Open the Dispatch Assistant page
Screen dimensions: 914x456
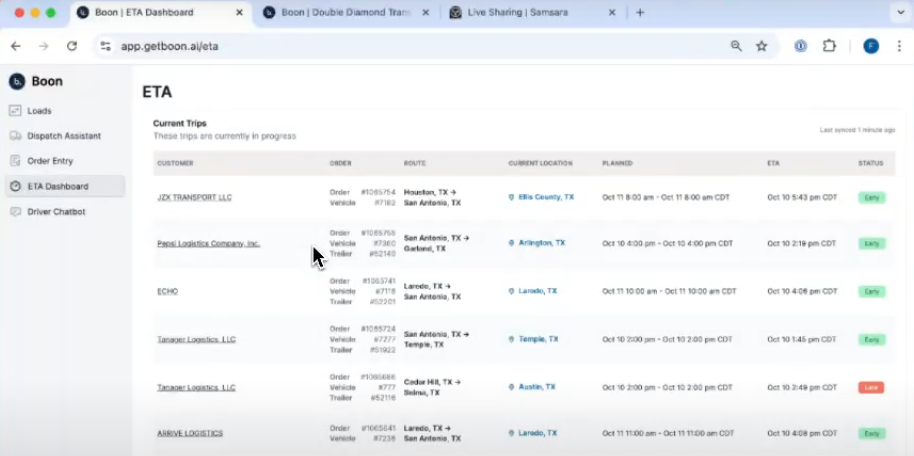point(65,136)
